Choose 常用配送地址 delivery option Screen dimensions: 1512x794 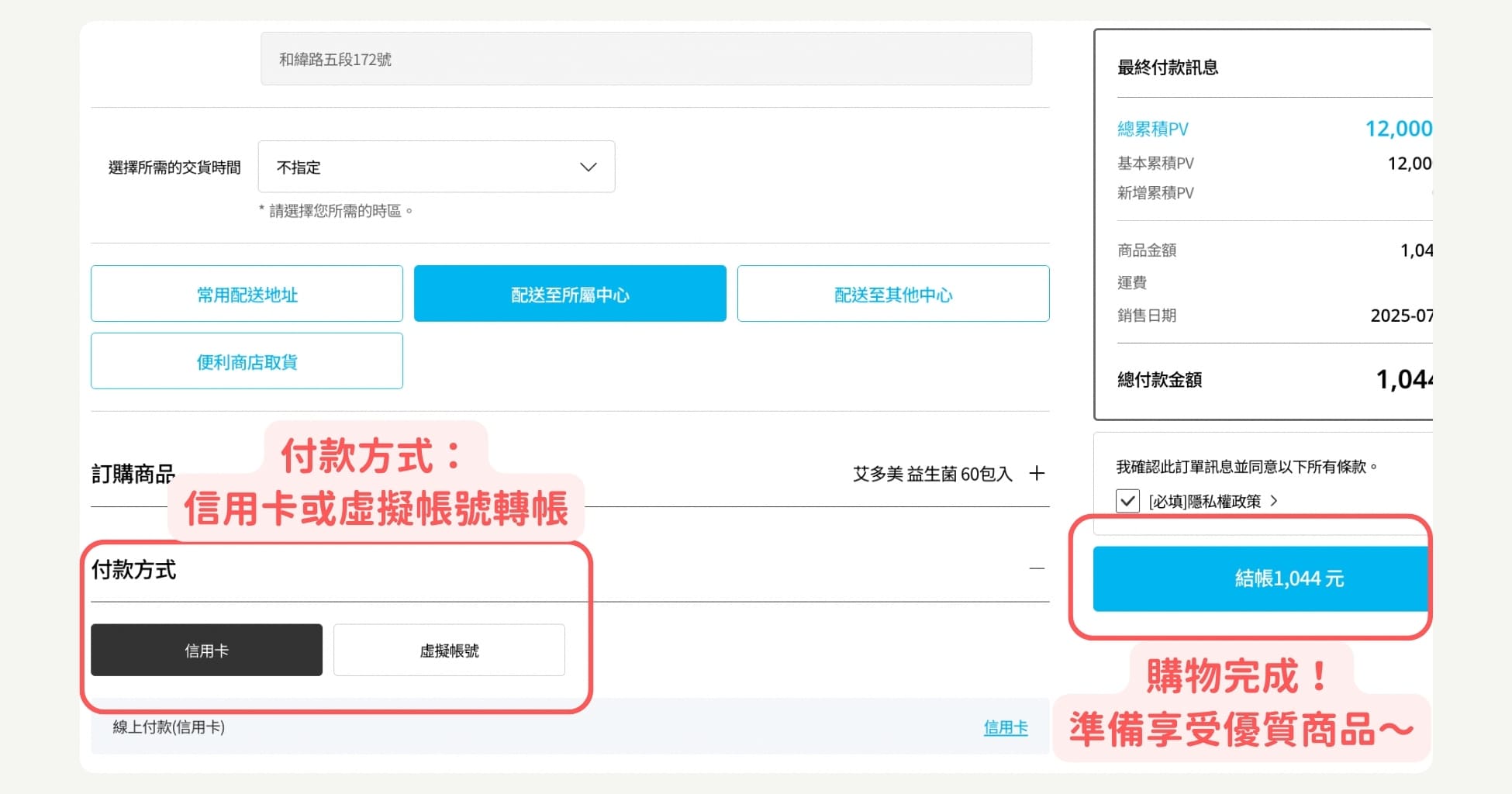pyautogui.click(x=247, y=293)
